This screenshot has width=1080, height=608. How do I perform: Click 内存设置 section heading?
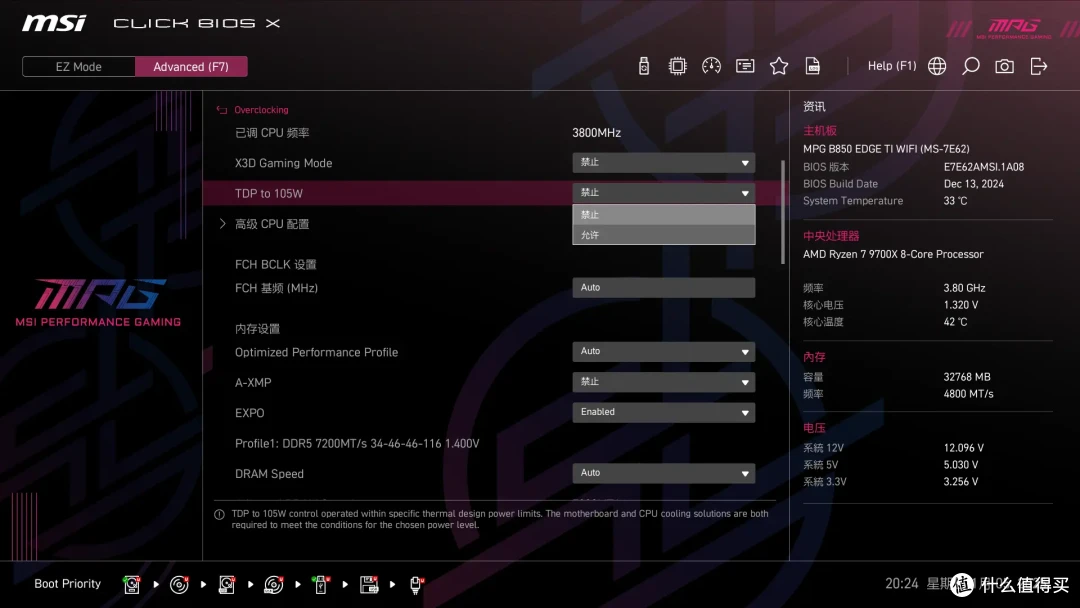257,329
